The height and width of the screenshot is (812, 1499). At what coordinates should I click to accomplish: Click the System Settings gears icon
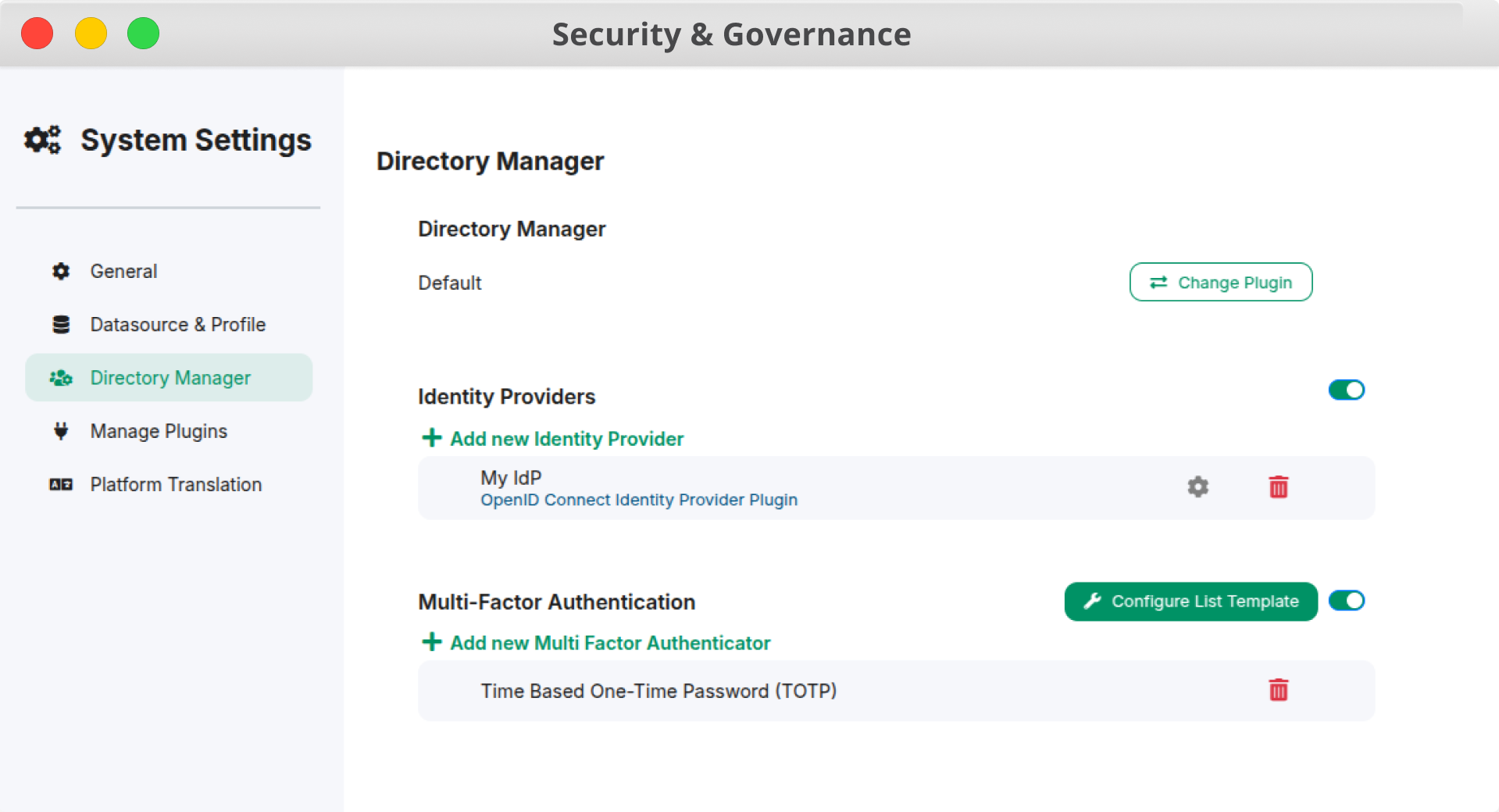pyautogui.click(x=42, y=141)
